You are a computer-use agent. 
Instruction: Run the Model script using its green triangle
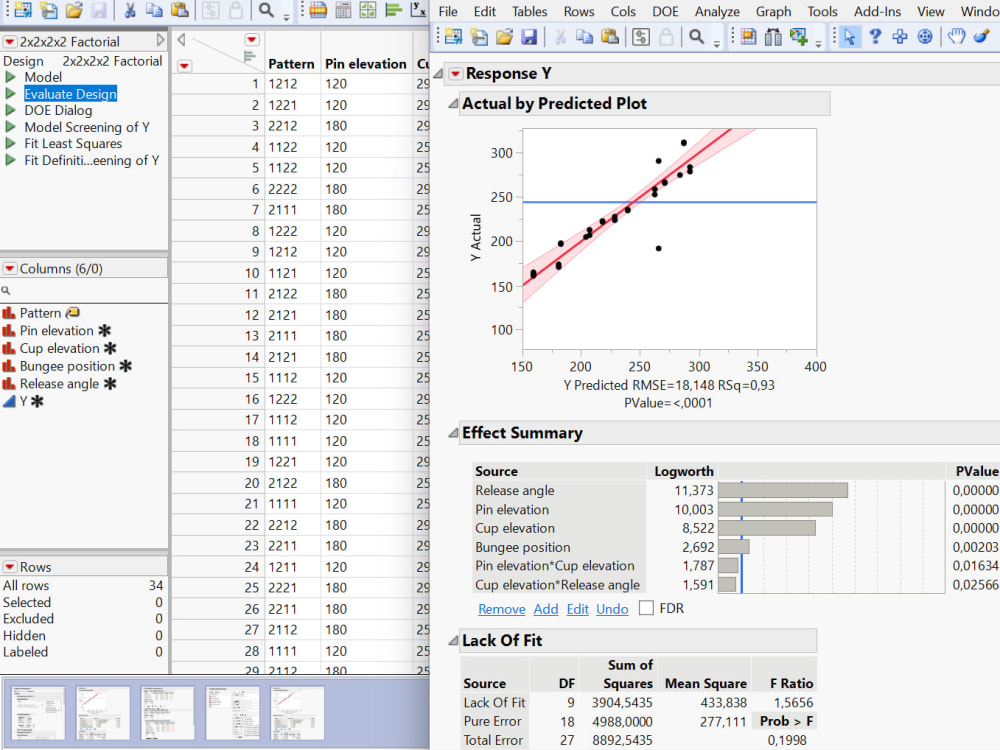[10, 77]
